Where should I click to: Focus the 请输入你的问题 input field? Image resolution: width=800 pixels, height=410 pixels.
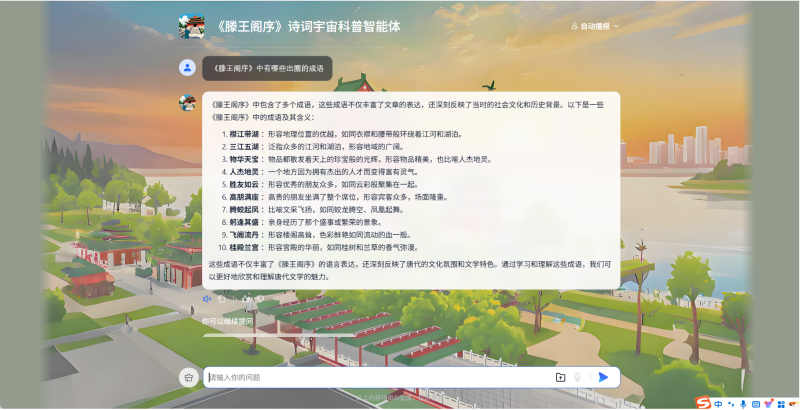(x=380, y=377)
